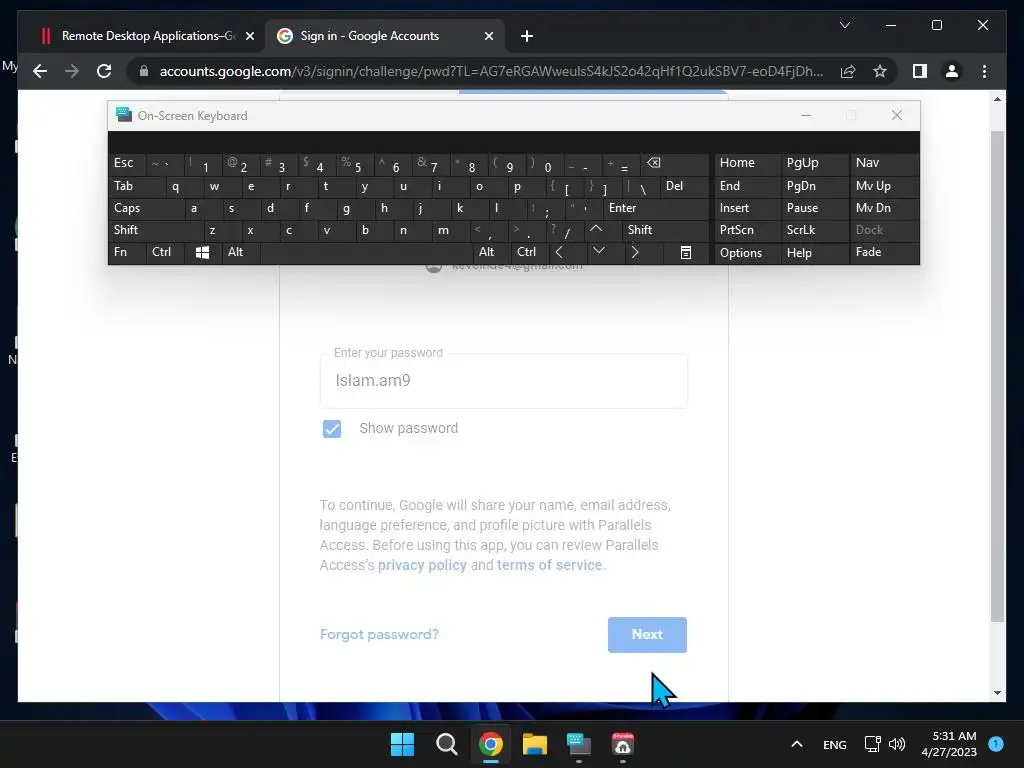Open the privacy policy link
The image size is (1024, 768).
[422, 565]
